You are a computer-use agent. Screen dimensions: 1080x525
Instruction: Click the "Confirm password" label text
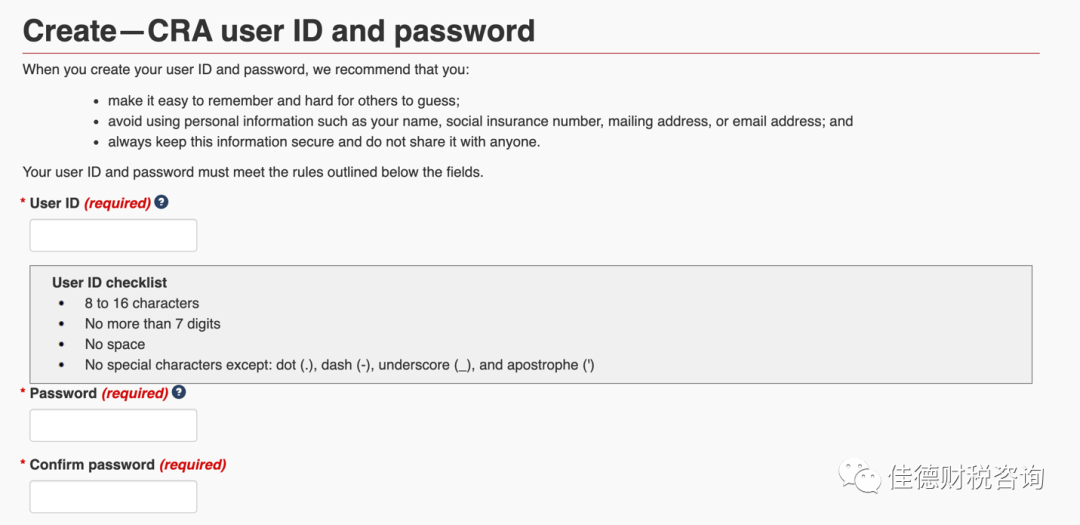(x=92, y=465)
